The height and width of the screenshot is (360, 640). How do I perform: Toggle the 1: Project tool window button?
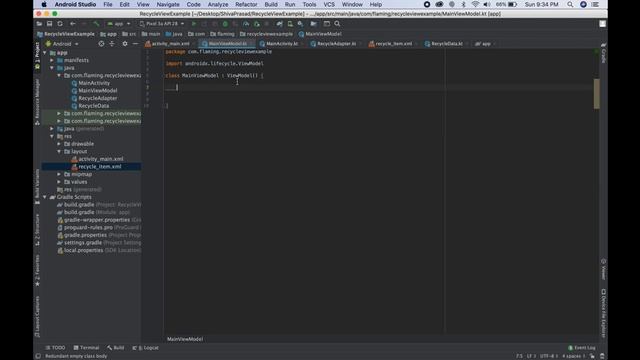tap(37, 55)
